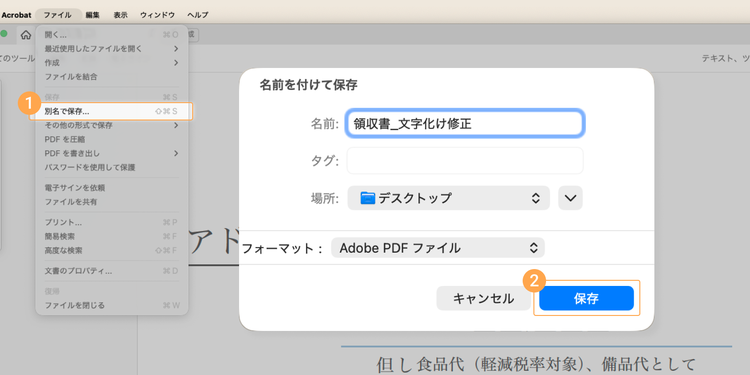The width and height of the screenshot is (750, 375).
Task: Click the 名前 file name field
Action: [464, 124]
